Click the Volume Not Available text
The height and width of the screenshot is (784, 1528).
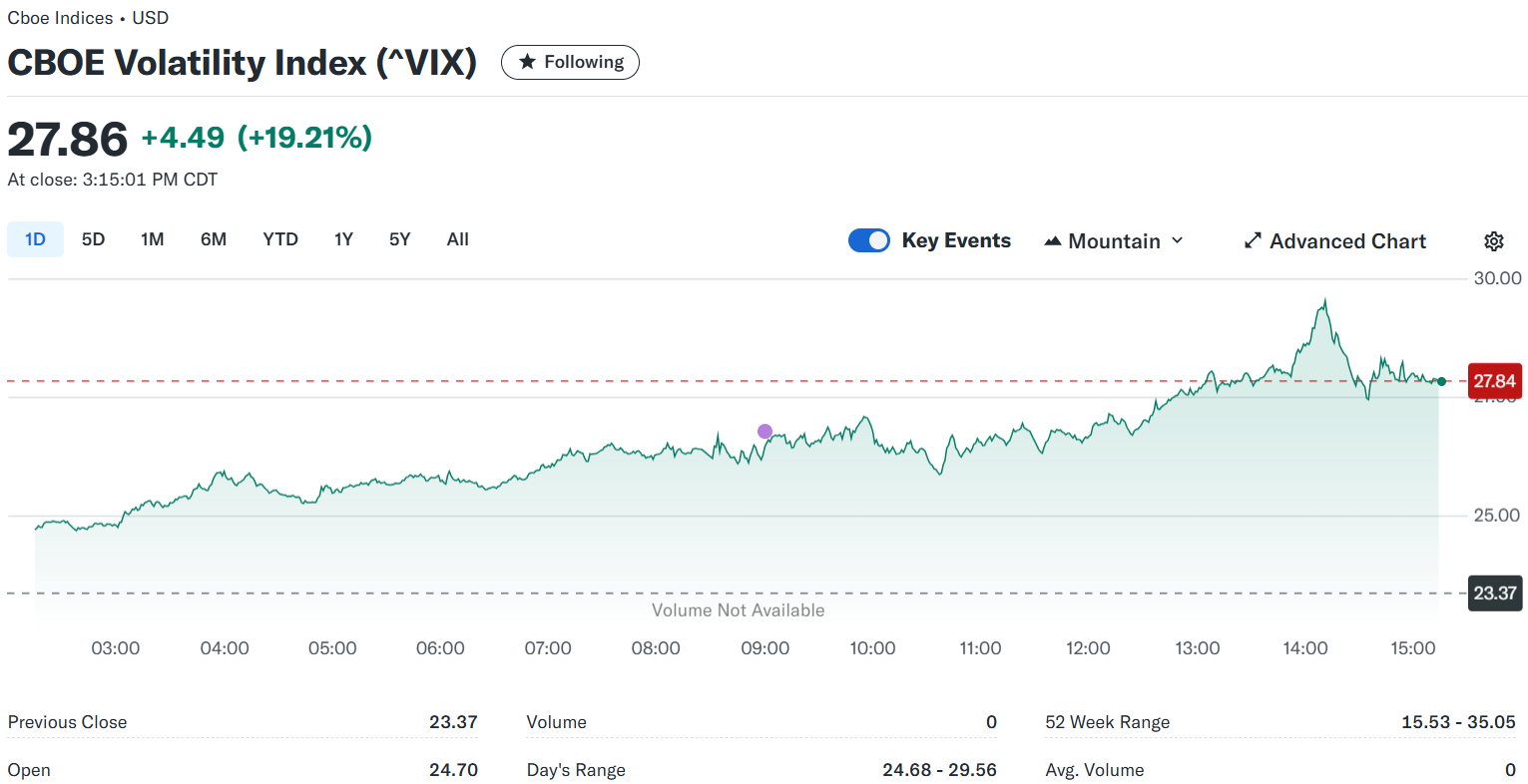[x=739, y=610]
